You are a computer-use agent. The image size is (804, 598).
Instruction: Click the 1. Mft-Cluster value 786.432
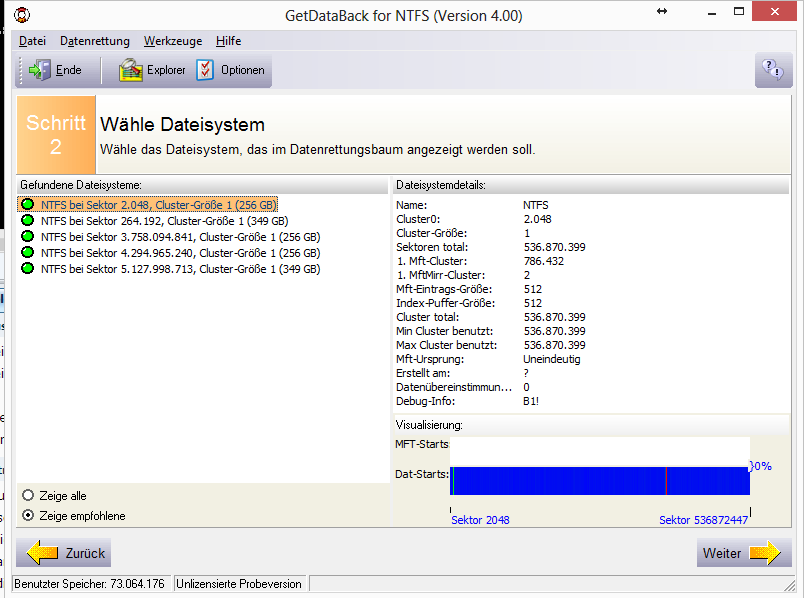(x=544, y=261)
